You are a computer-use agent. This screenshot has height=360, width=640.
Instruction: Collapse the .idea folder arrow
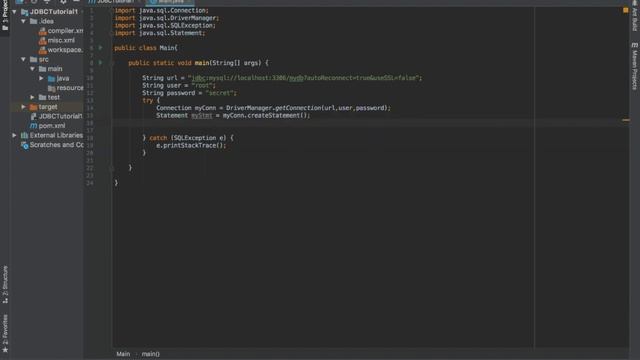(24, 21)
